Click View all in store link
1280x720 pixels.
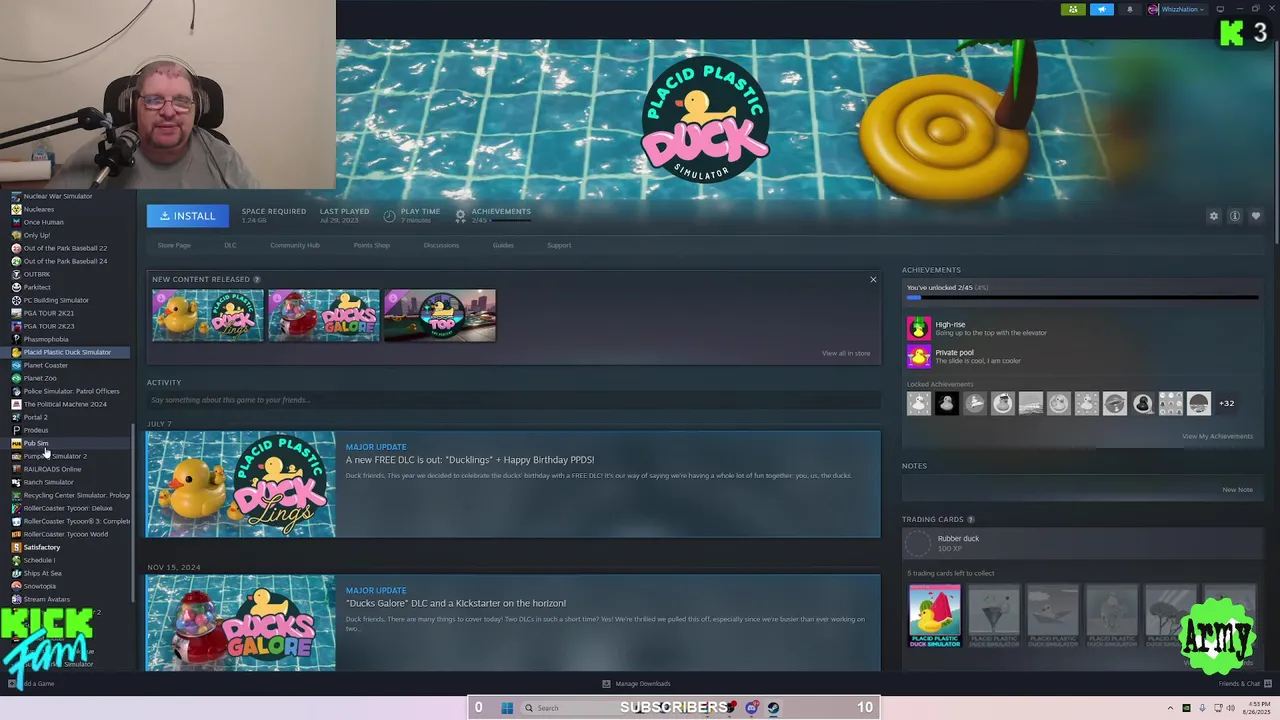(846, 353)
